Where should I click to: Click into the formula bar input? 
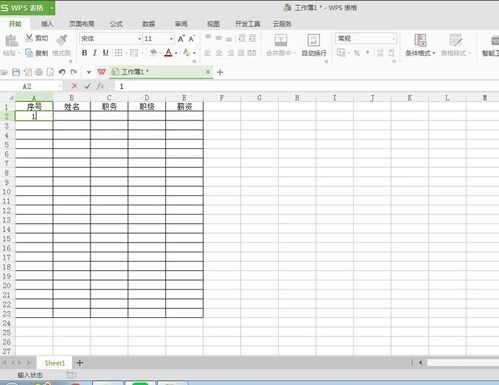click(x=307, y=86)
